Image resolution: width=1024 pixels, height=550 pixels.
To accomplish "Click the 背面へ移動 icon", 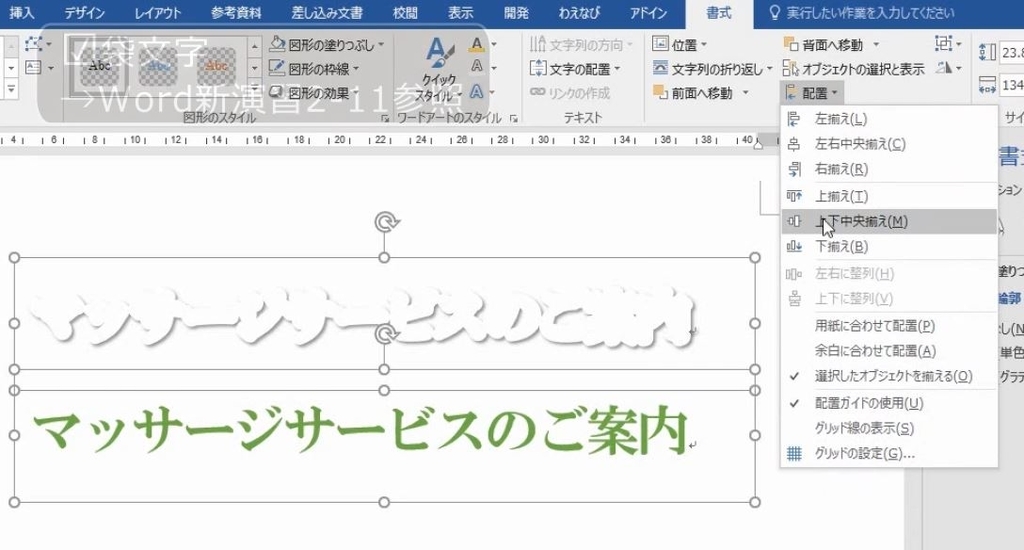I will [790, 44].
